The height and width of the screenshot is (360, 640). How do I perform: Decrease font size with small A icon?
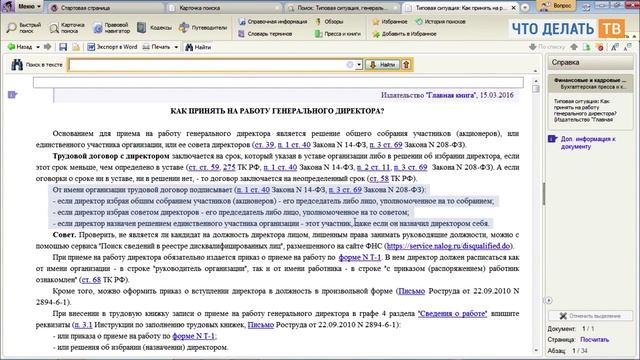628,47
